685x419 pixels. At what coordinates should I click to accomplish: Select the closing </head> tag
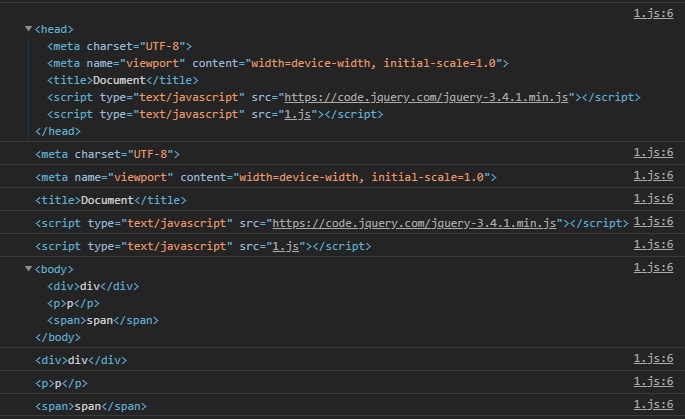[x=58, y=132]
